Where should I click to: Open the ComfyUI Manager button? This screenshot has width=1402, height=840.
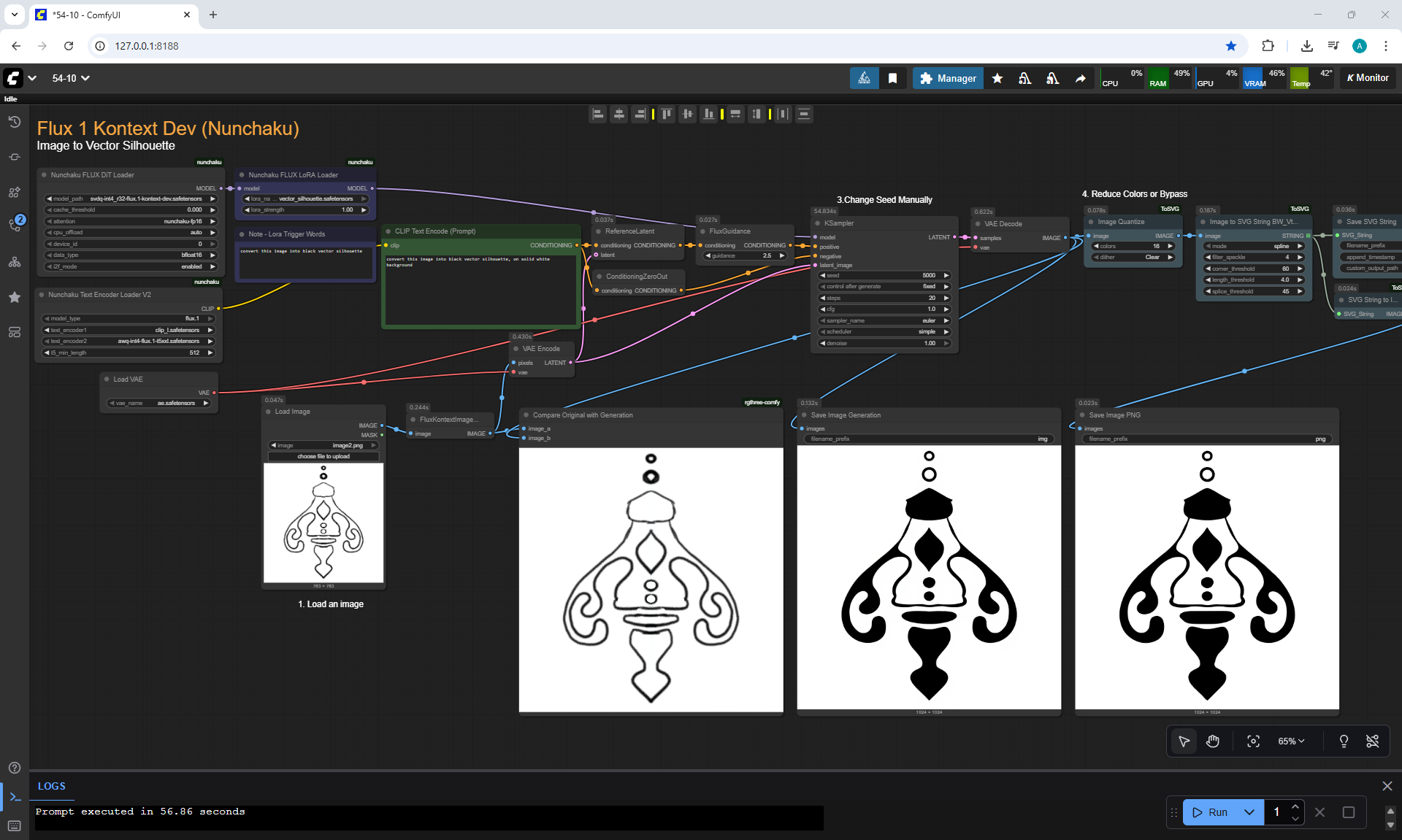(x=948, y=78)
